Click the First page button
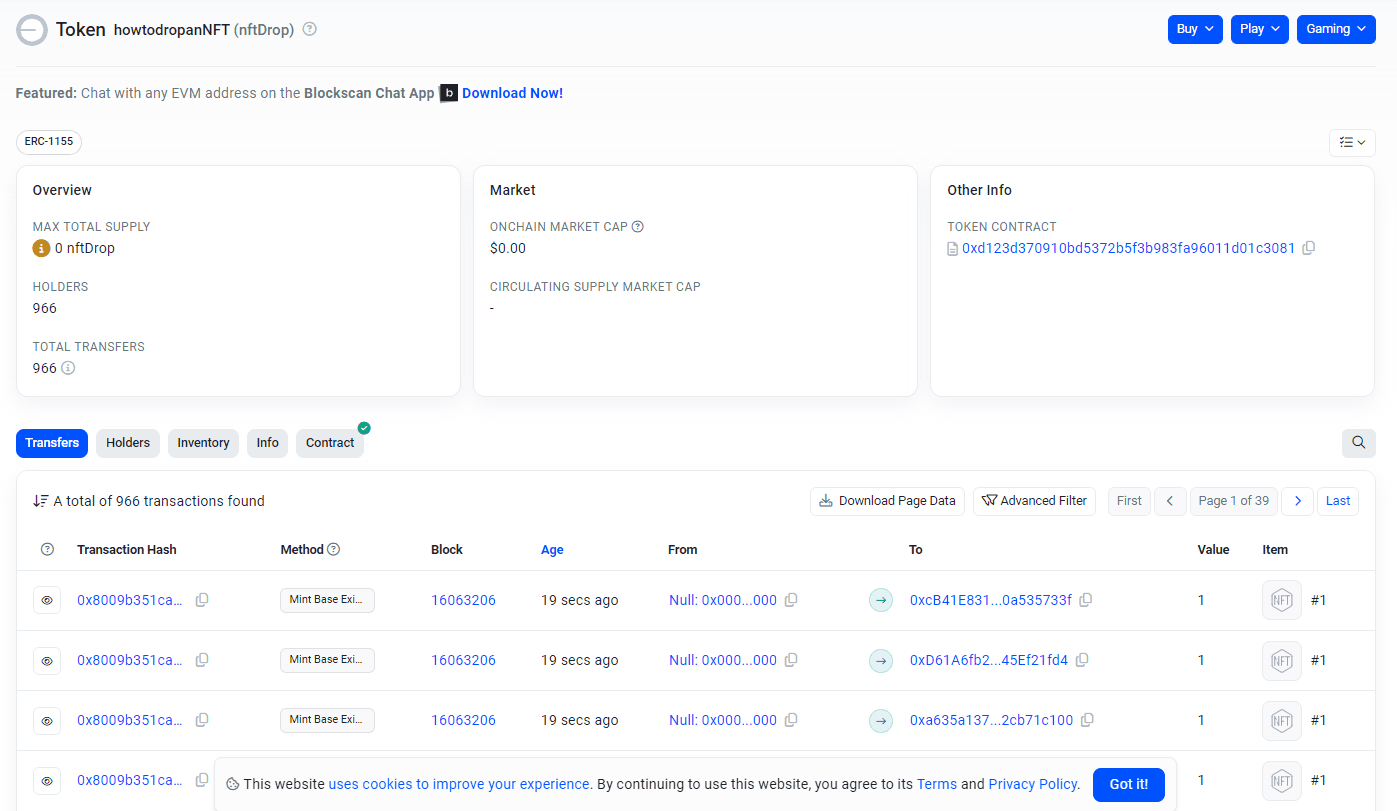This screenshot has width=1397, height=811. 1129,501
